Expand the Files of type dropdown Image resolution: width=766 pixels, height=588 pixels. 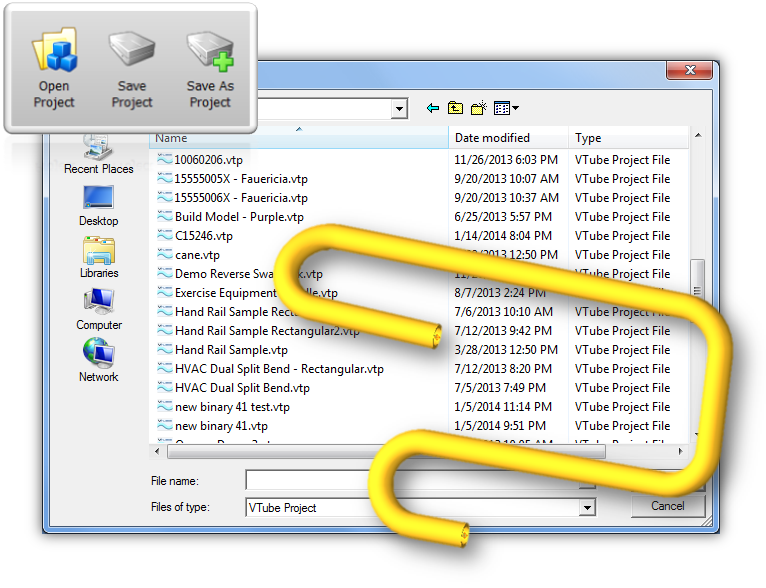point(587,508)
